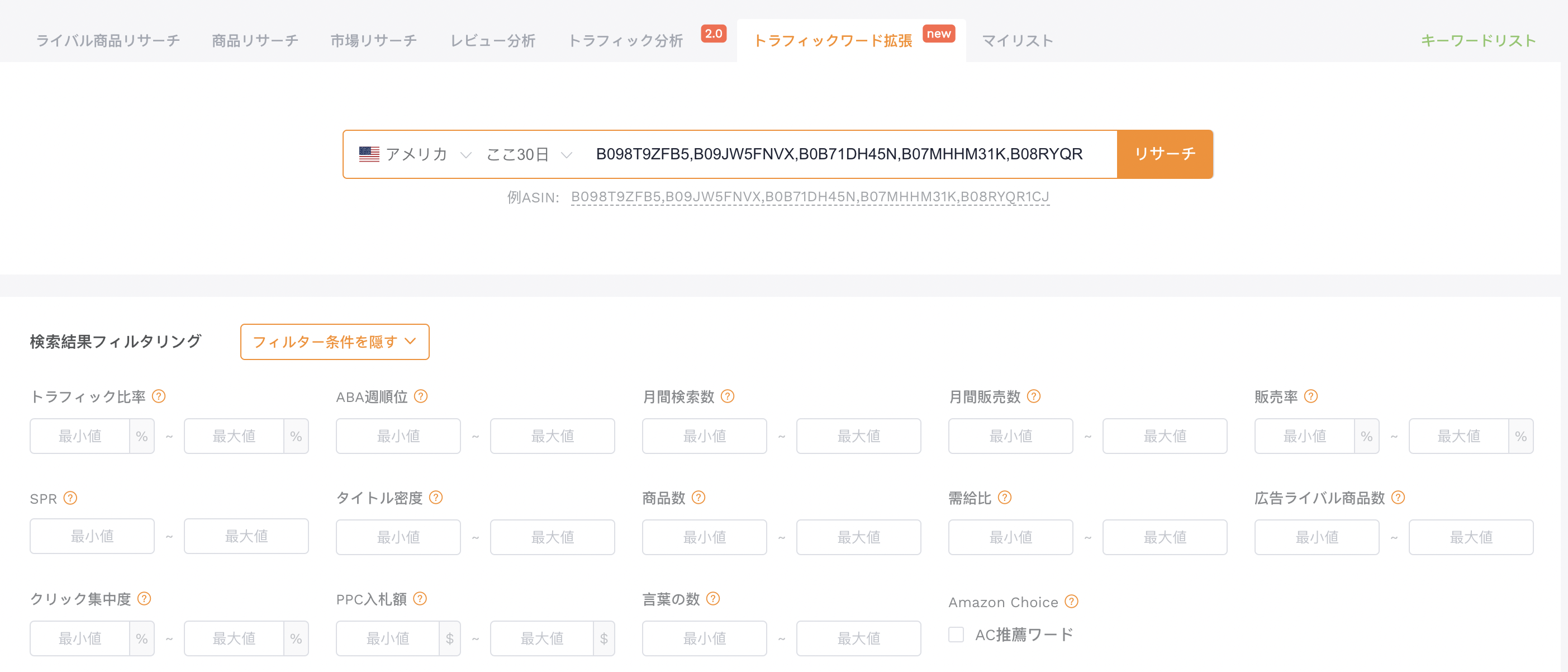This screenshot has height=672, width=1568.
Task: Click PPC入札額 minimum value field
Action: pos(387,638)
